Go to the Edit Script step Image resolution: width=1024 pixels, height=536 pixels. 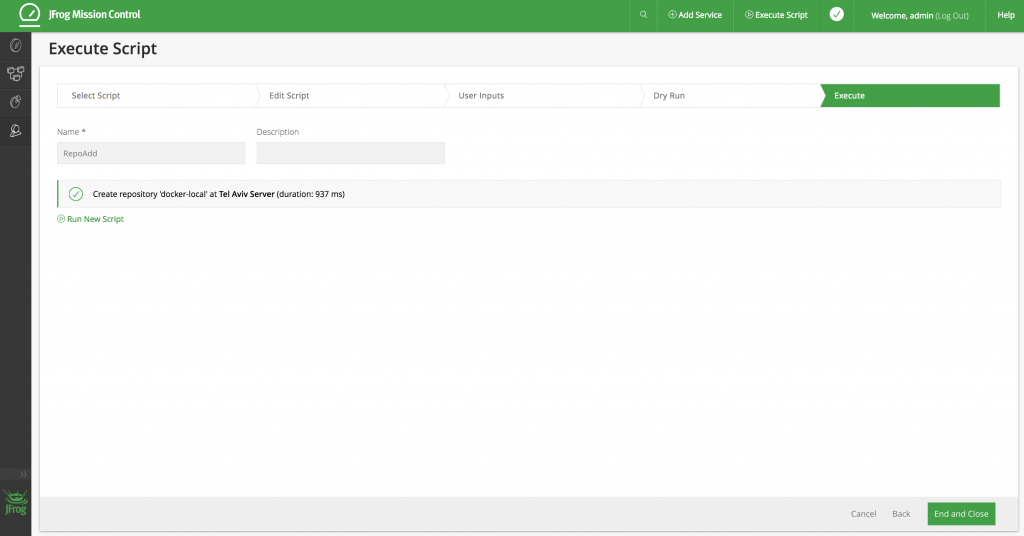(x=351, y=95)
